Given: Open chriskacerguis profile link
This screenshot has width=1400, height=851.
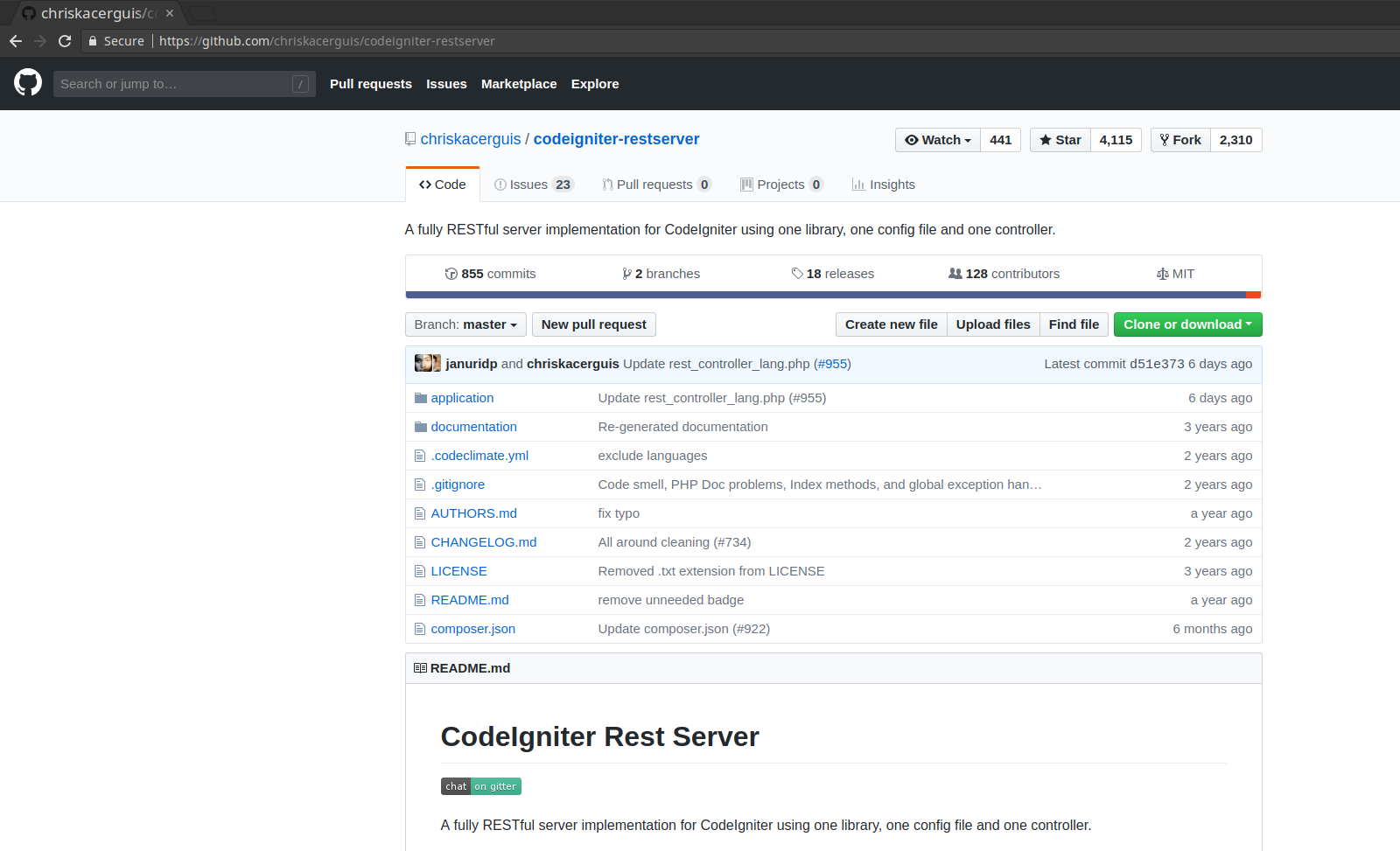Looking at the screenshot, I should coord(470,138).
